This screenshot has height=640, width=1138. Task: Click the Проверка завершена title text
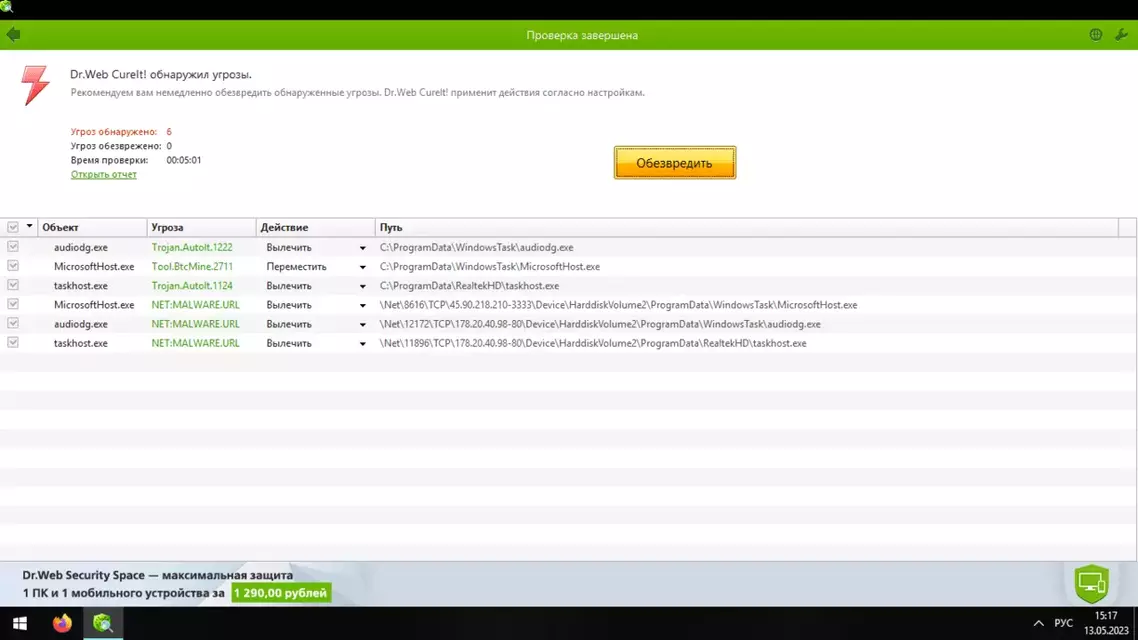pos(582,35)
